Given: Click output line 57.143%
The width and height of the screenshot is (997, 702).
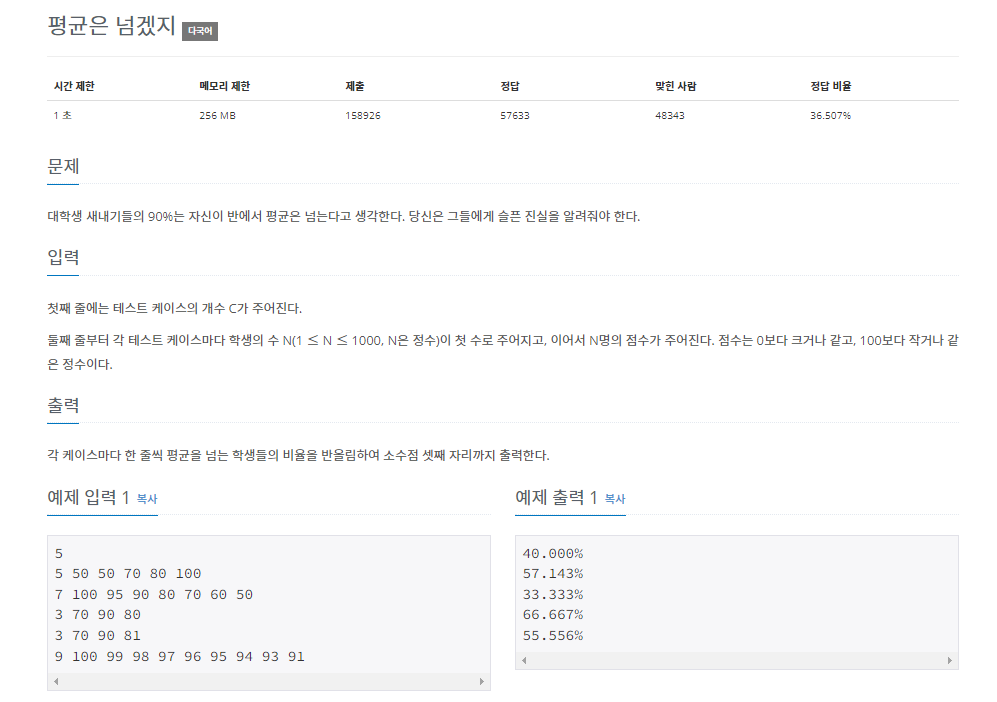Looking at the screenshot, I should click(553, 574).
